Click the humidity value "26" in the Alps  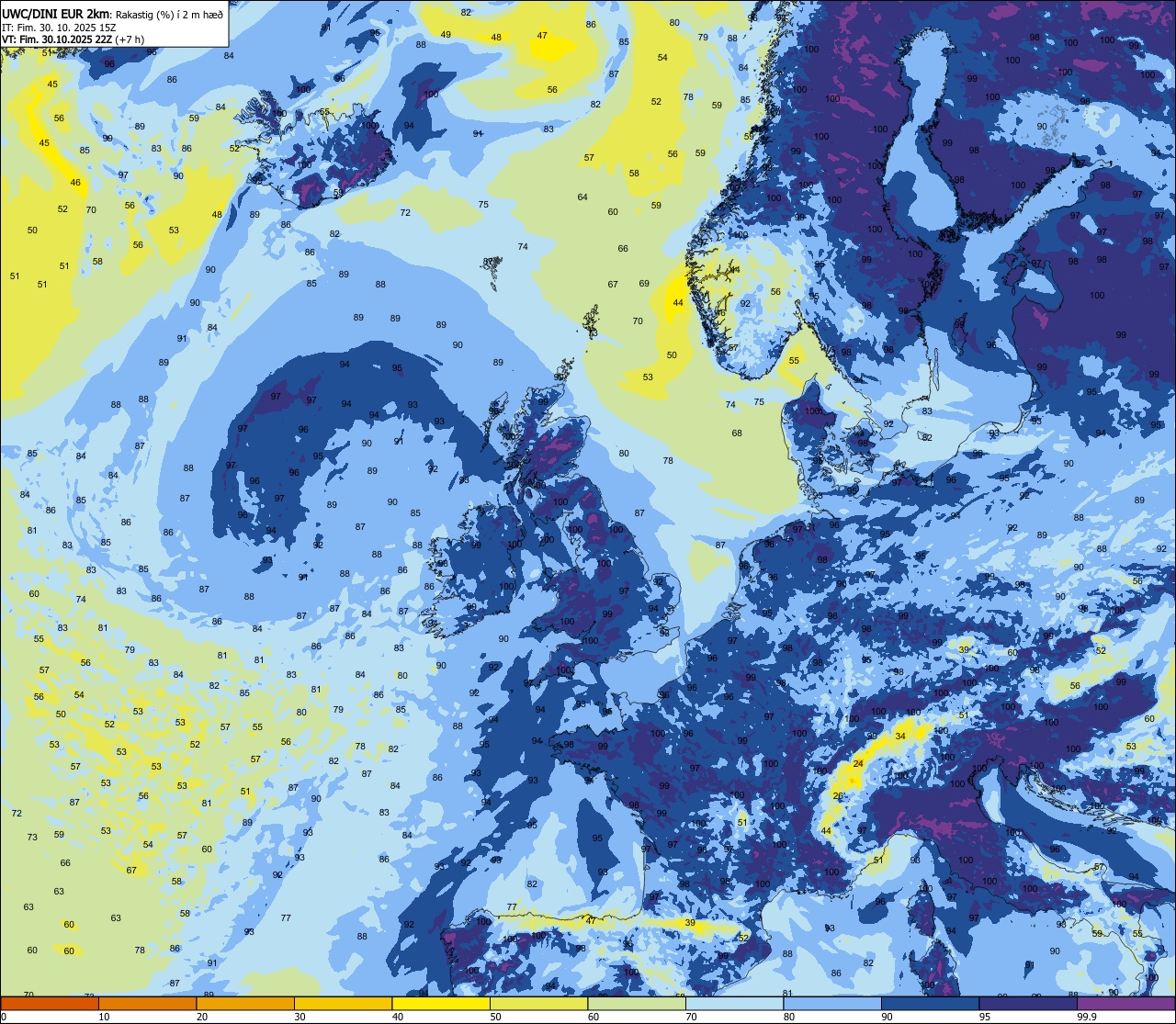(838, 795)
